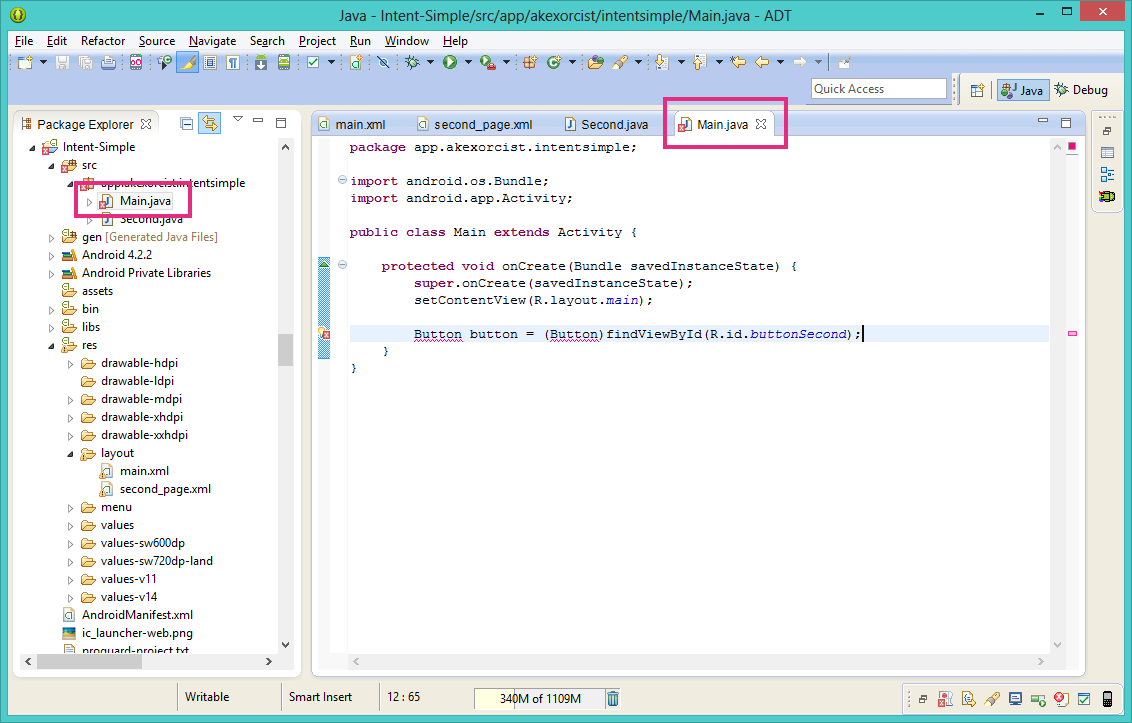This screenshot has height=723, width=1132.
Task: Collapse the res folder
Action: coord(51,346)
